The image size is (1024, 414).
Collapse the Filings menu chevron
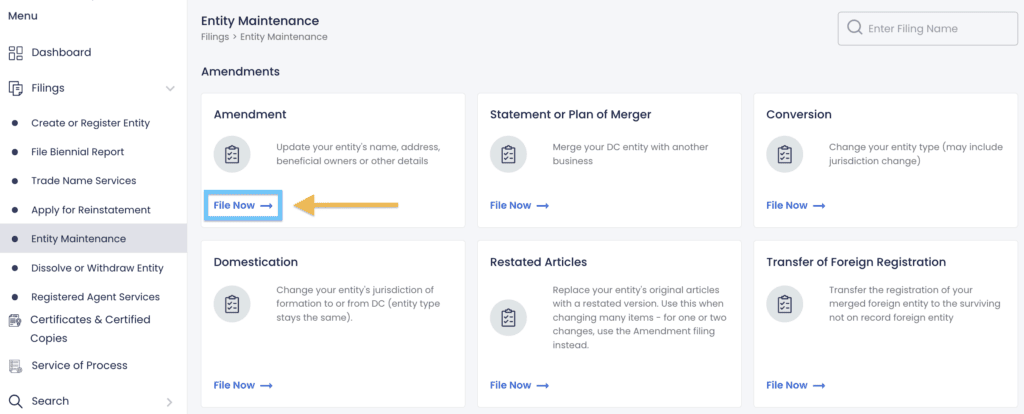[x=170, y=88]
